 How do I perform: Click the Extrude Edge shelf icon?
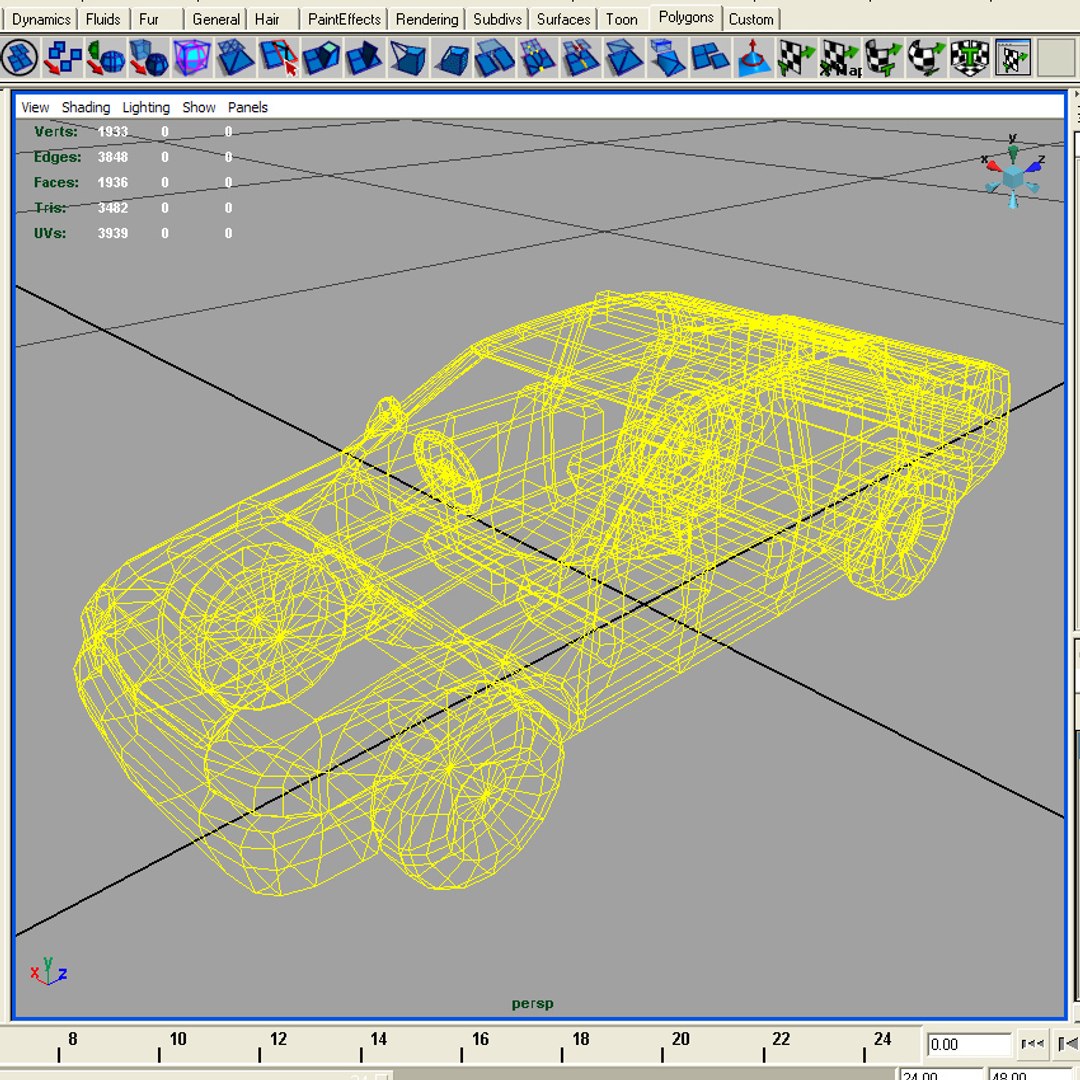click(x=364, y=58)
